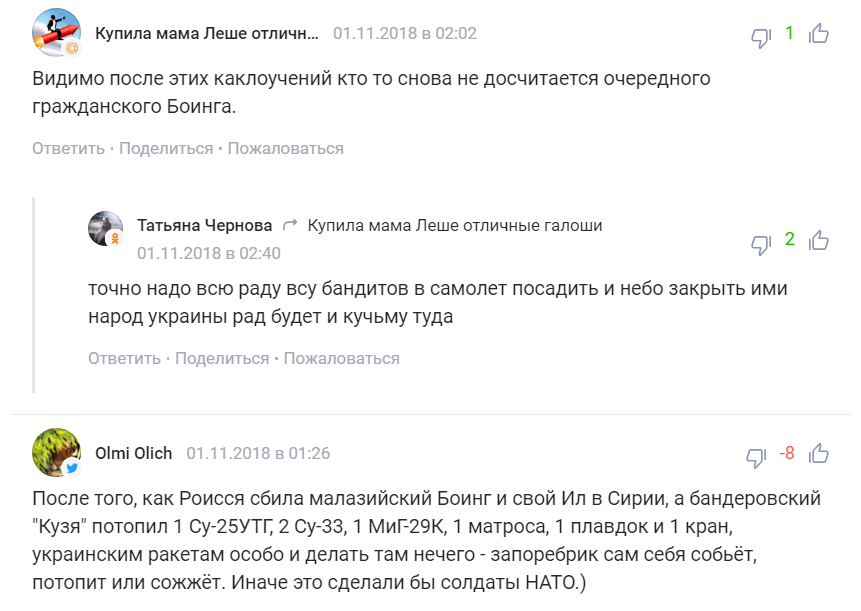Share Татьяна Чернова's reply via Поделиться

(222, 358)
